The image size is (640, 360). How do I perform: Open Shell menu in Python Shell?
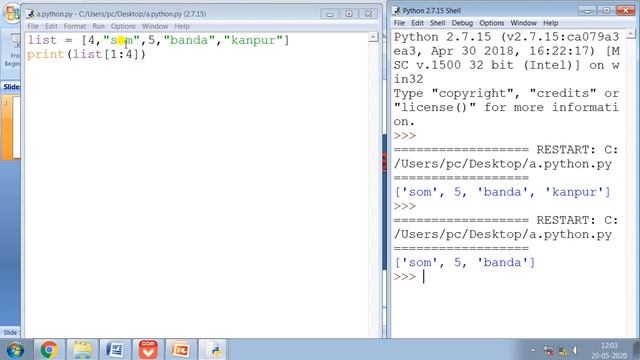[437, 23]
